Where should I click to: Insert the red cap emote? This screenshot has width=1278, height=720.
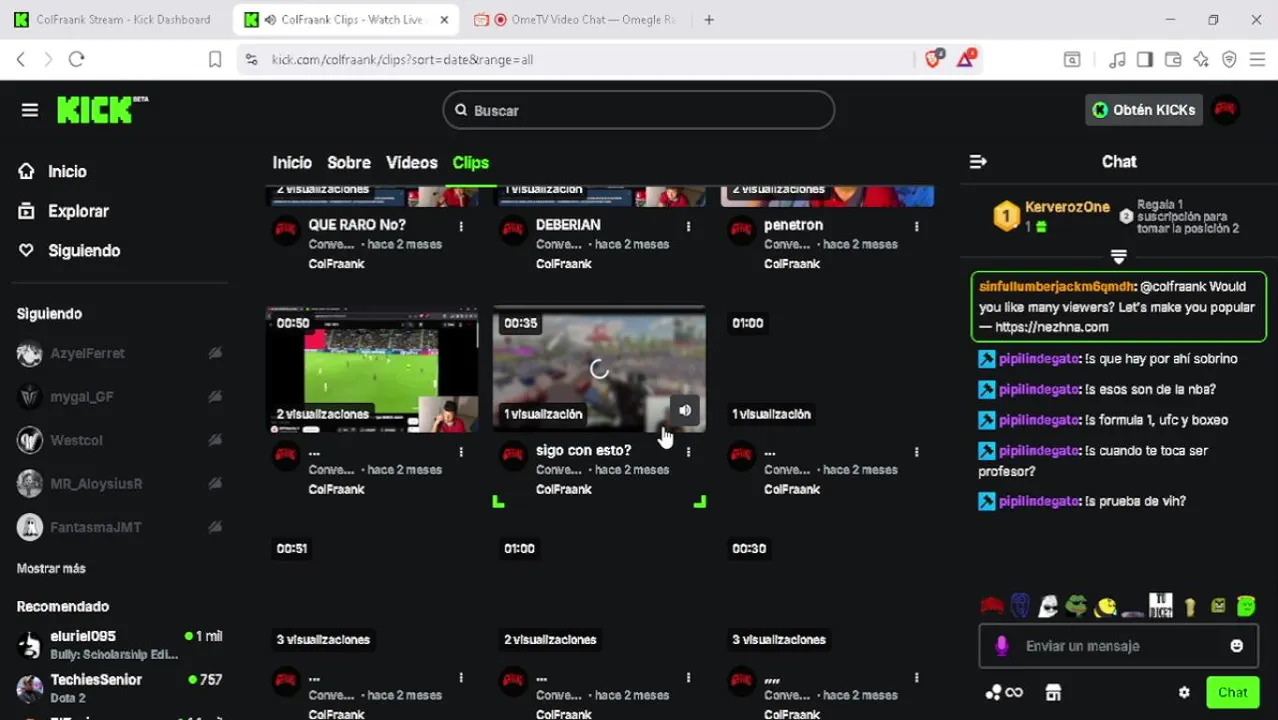tap(991, 605)
